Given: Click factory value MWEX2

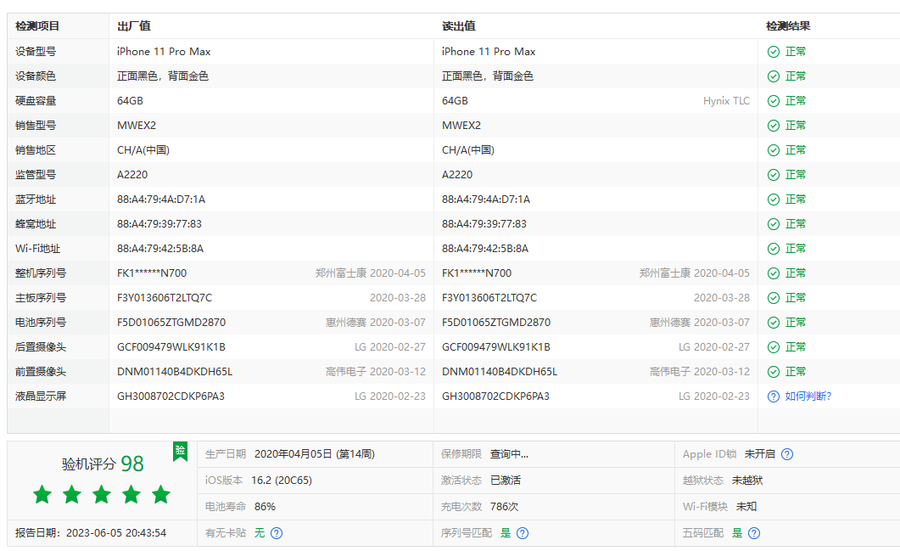Looking at the screenshot, I should [137, 126].
